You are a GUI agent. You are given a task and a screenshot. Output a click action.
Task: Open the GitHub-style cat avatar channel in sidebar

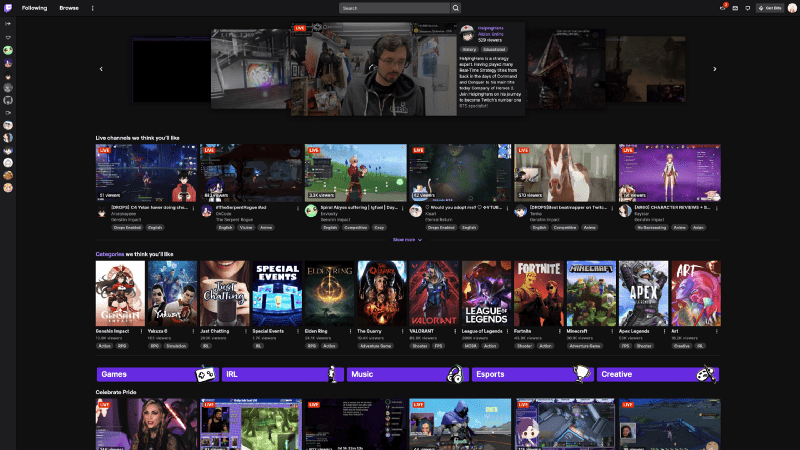[8, 100]
